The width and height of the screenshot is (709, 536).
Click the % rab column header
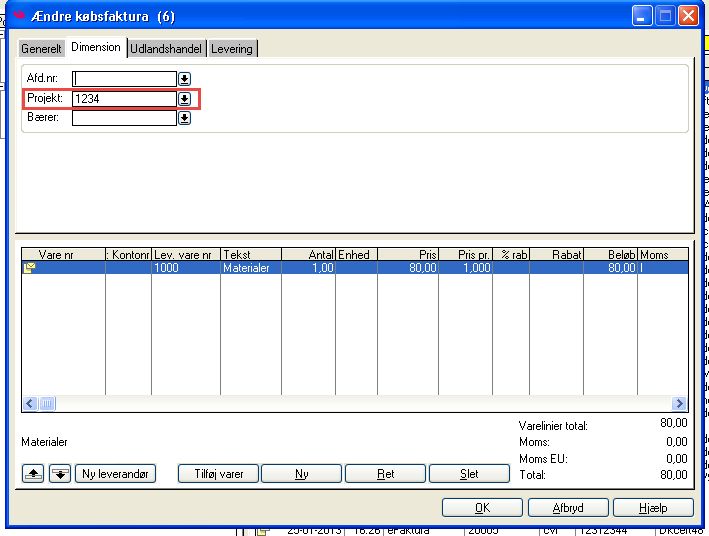pos(511,255)
